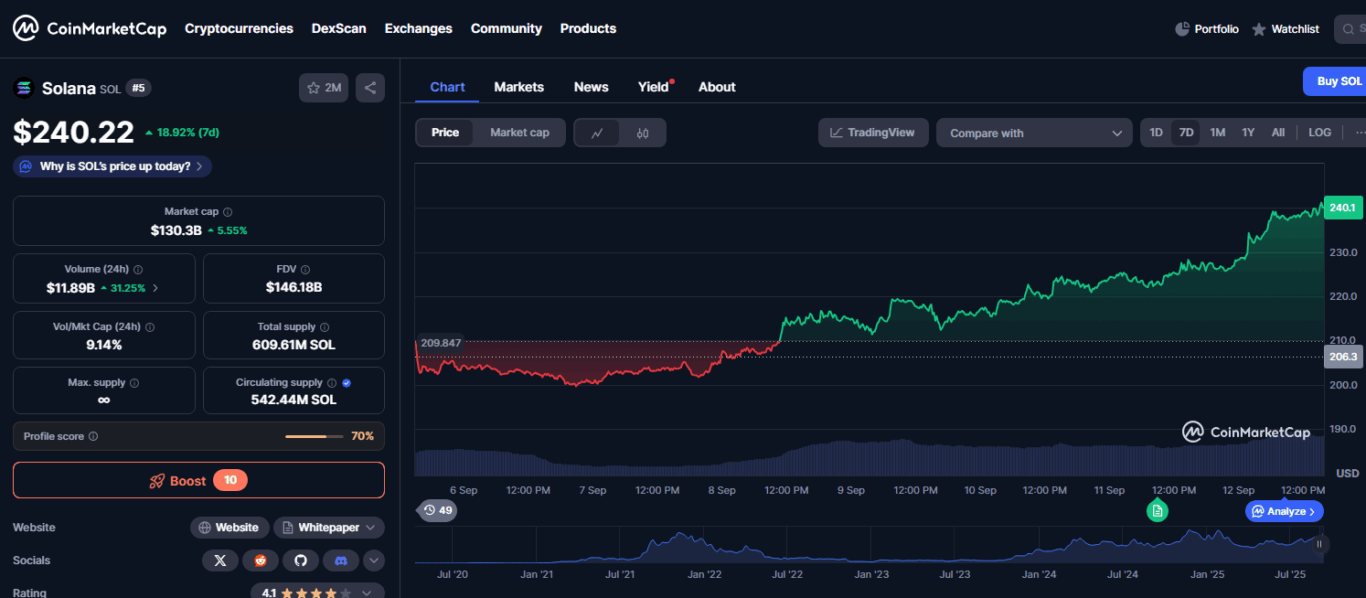Expand the Rating dropdown chevron
The width and height of the screenshot is (1366, 598).
coord(369,593)
